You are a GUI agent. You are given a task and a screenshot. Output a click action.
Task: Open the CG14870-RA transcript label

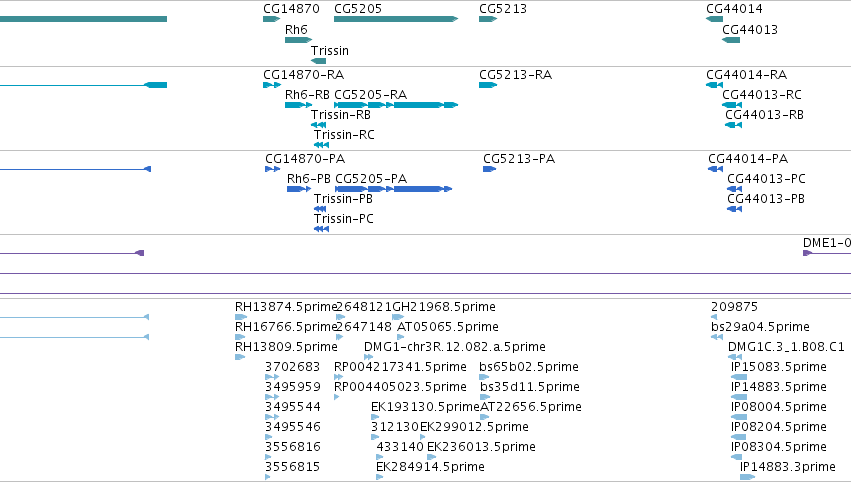304,75
